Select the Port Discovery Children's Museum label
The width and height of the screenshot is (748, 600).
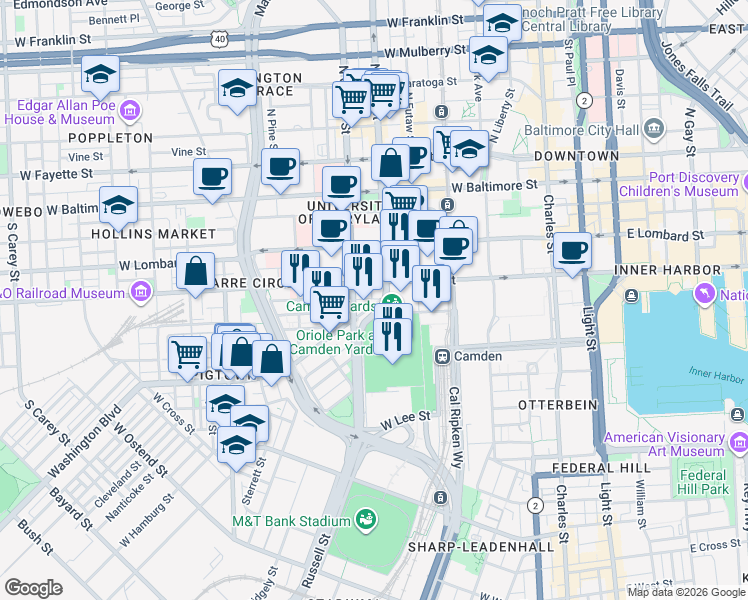[x=678, y=184]
